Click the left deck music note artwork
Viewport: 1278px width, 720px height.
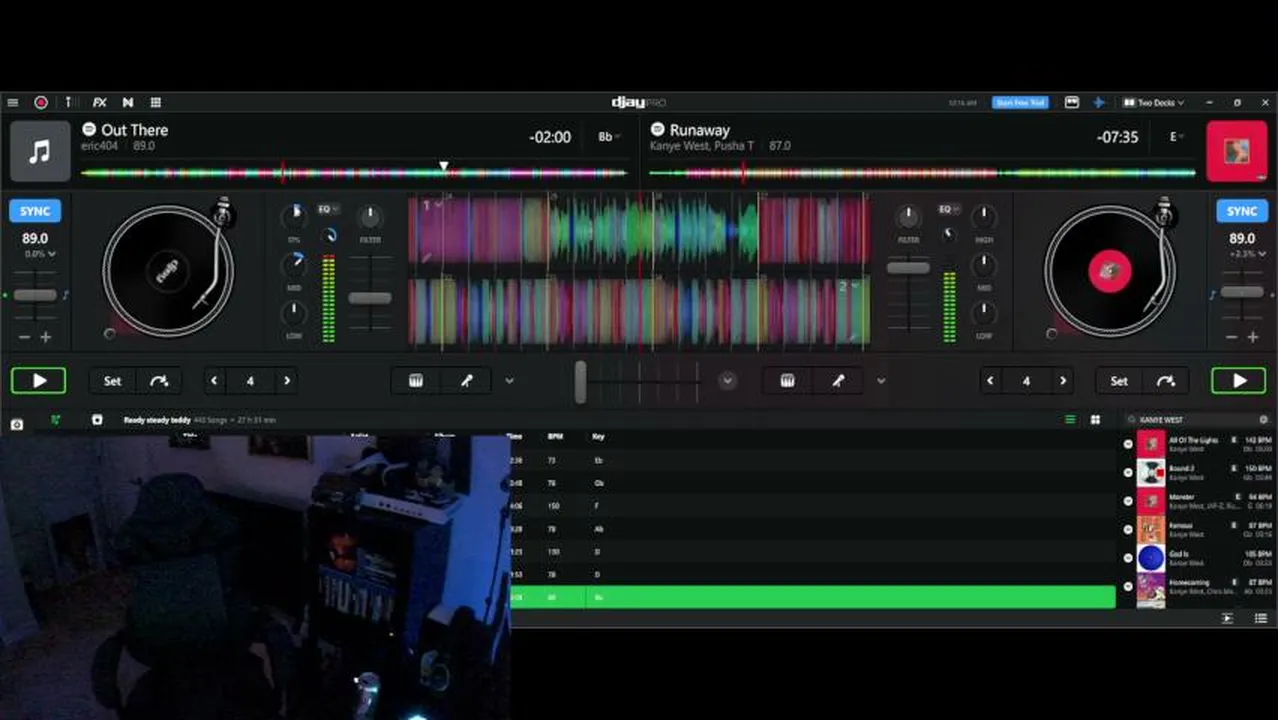tap(40, 151)
